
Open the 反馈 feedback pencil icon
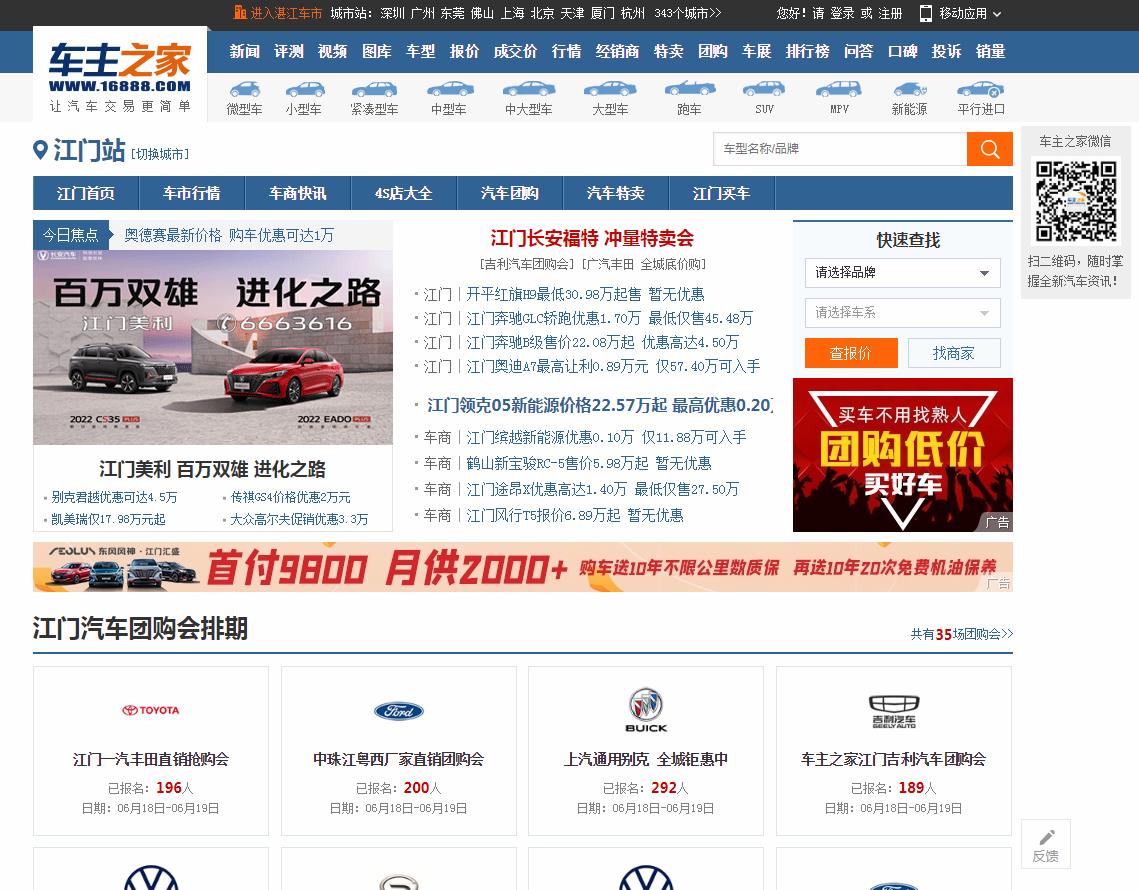click(1046, 837)
